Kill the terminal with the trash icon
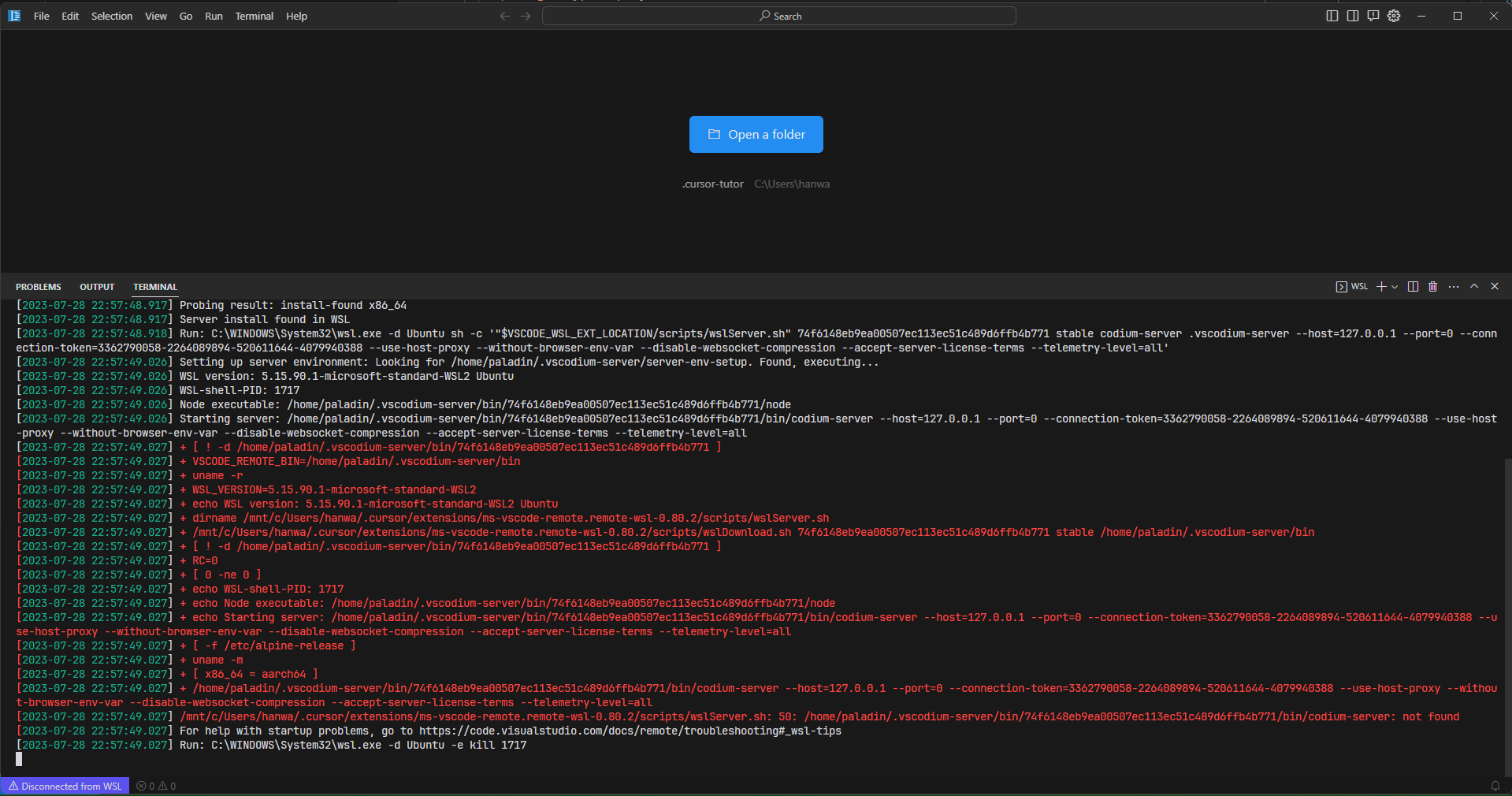The height and width of the screenshot is (796, 1512). coord(1432,287)
